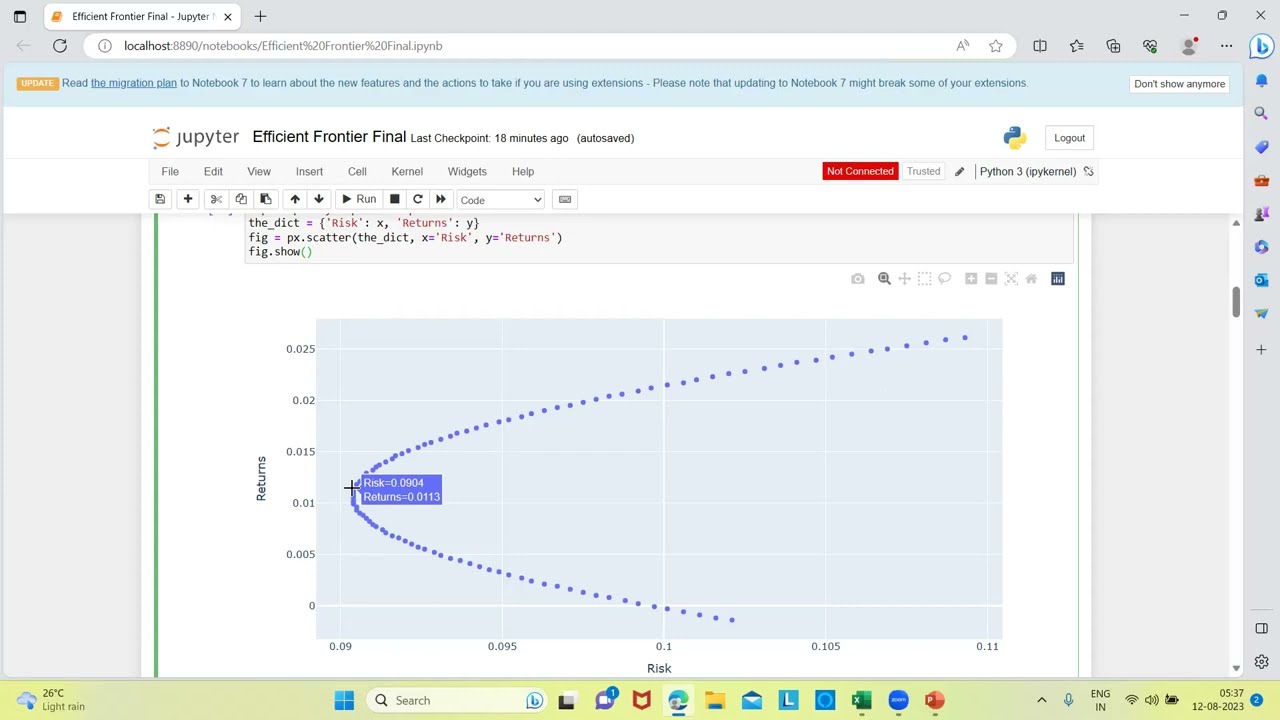Open the Kernel menu
Viewport: 1280px width, 720px height.
tap(407, 171)
